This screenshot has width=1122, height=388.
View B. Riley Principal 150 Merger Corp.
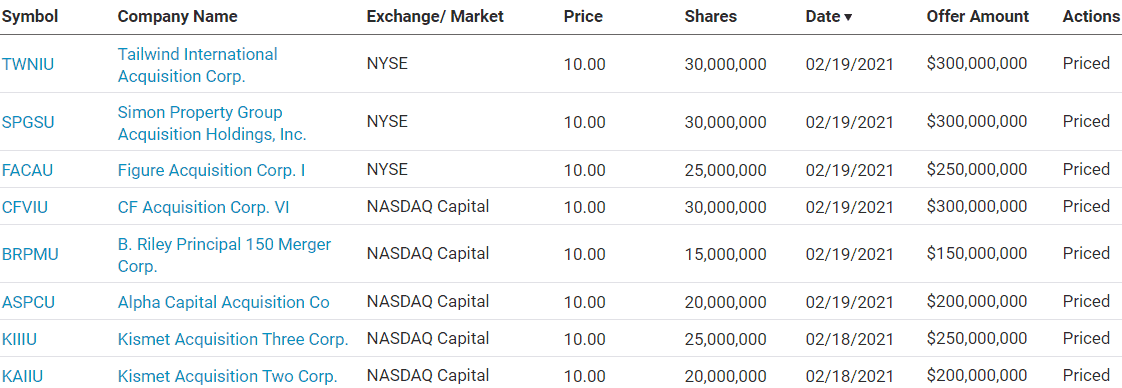(x=225, y=255)
